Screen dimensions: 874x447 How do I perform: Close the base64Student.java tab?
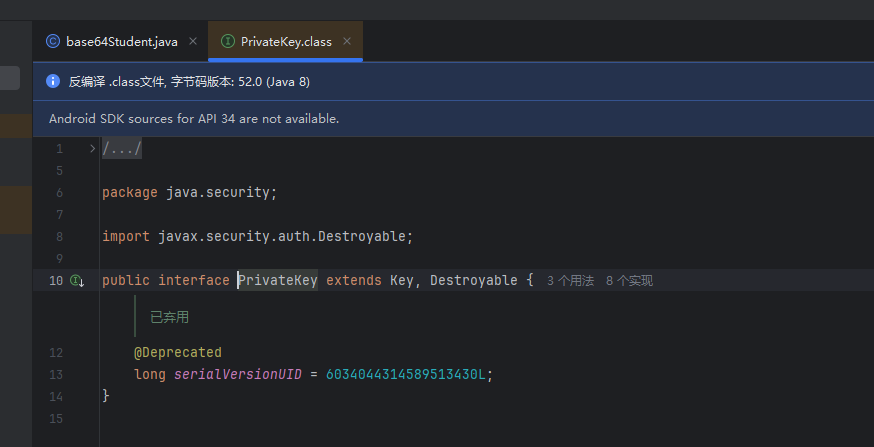click(x=193, y=42)
